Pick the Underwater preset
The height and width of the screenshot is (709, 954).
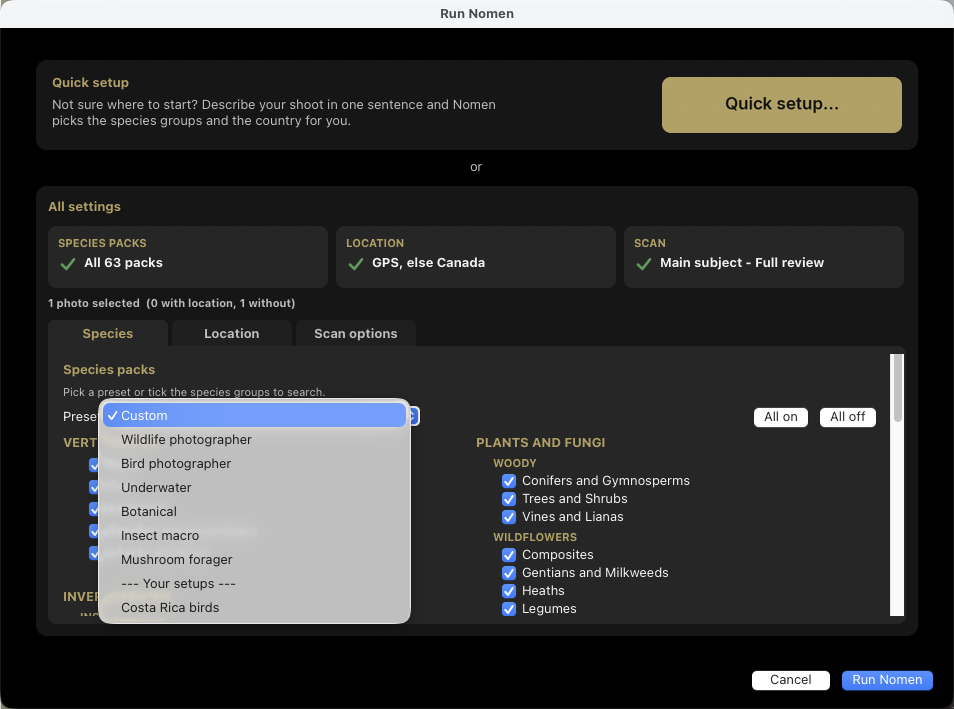click(254, 487)
